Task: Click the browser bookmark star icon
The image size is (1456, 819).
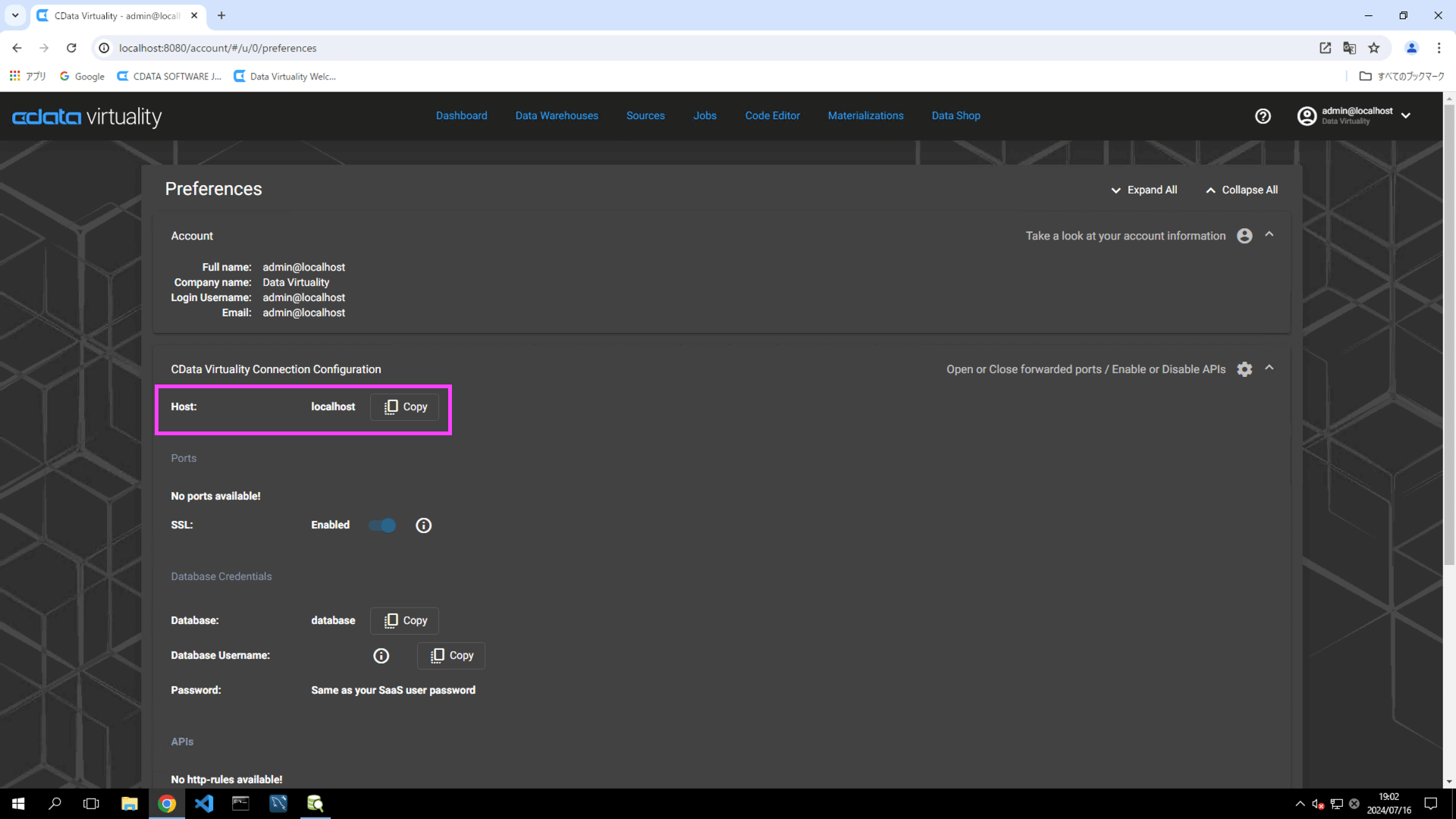Action: 1374,48
